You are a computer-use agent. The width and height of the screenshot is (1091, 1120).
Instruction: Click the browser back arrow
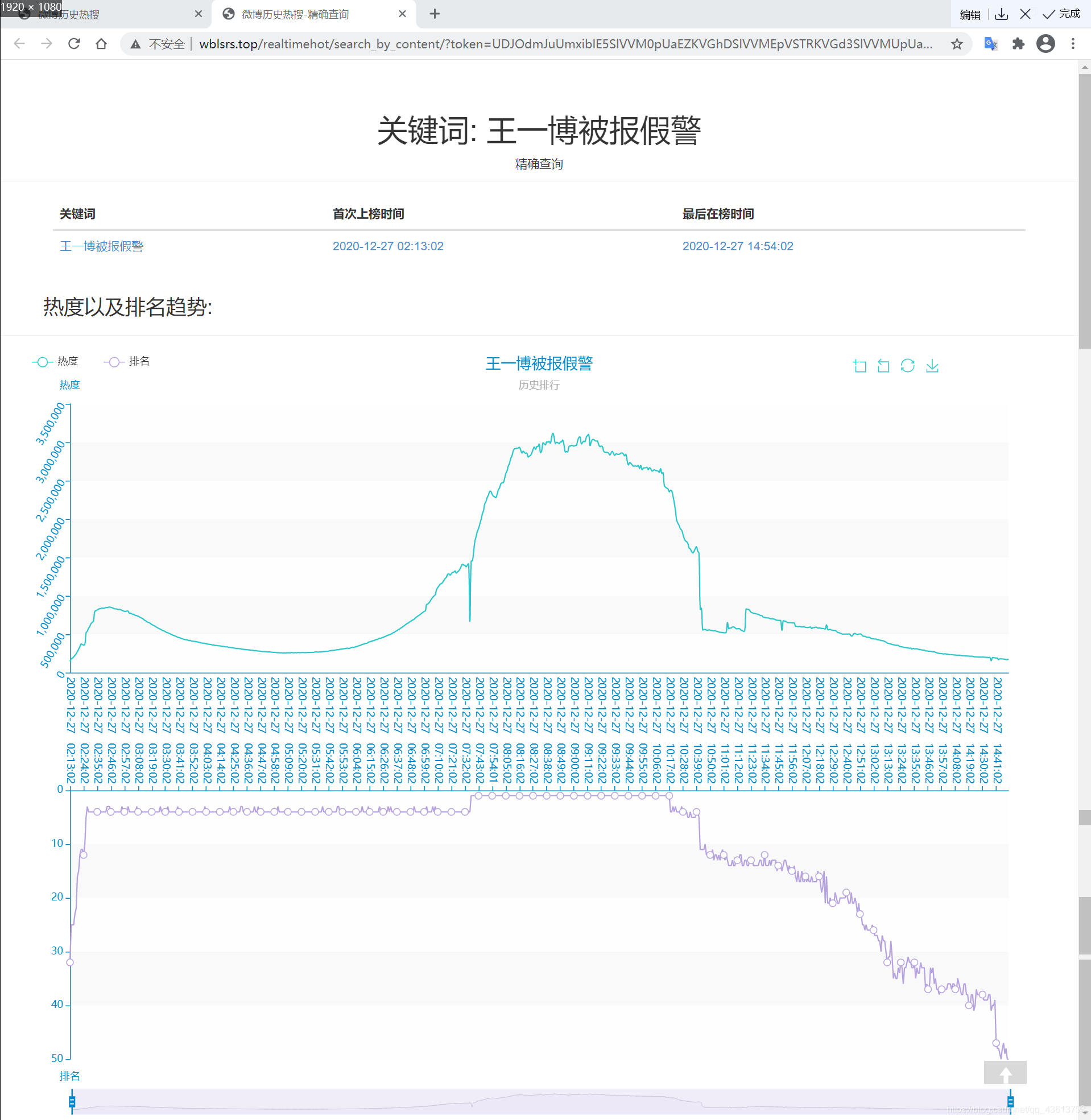(x=19, y=44)
